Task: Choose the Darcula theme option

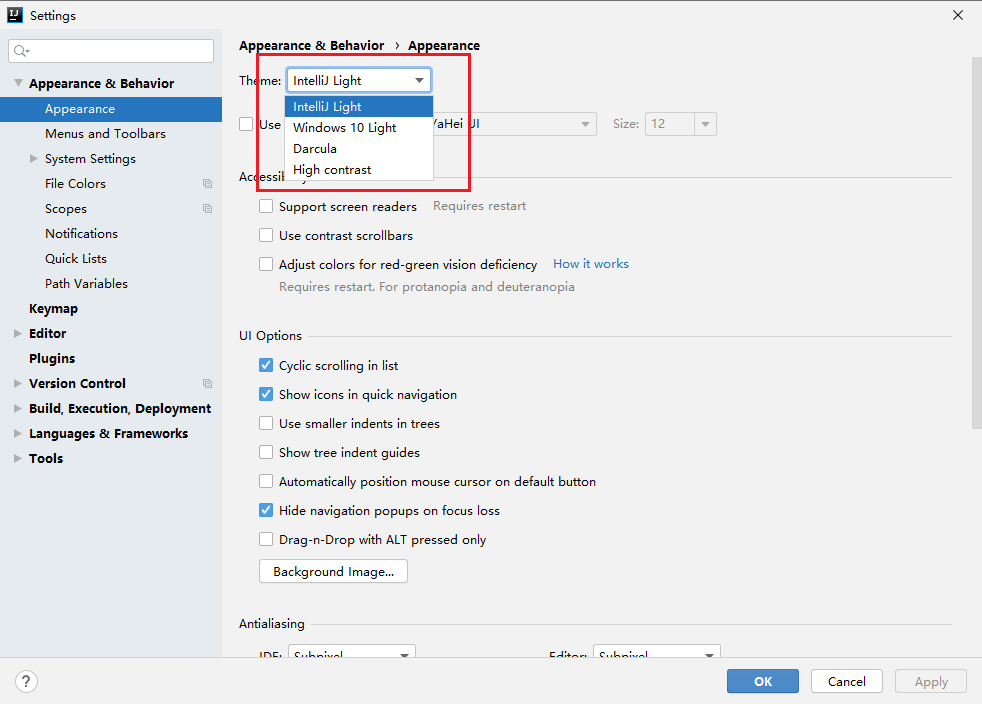Action: [359, 148]
